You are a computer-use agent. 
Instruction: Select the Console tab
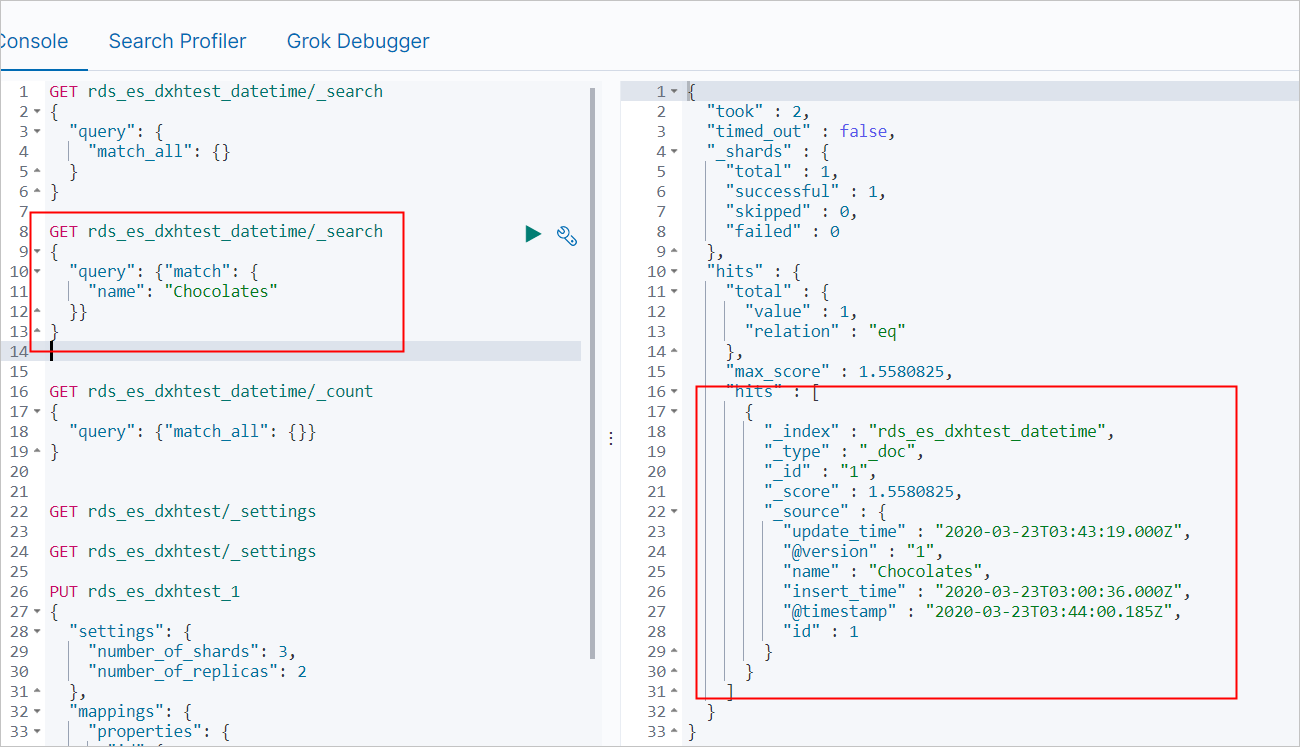[33, 42]
